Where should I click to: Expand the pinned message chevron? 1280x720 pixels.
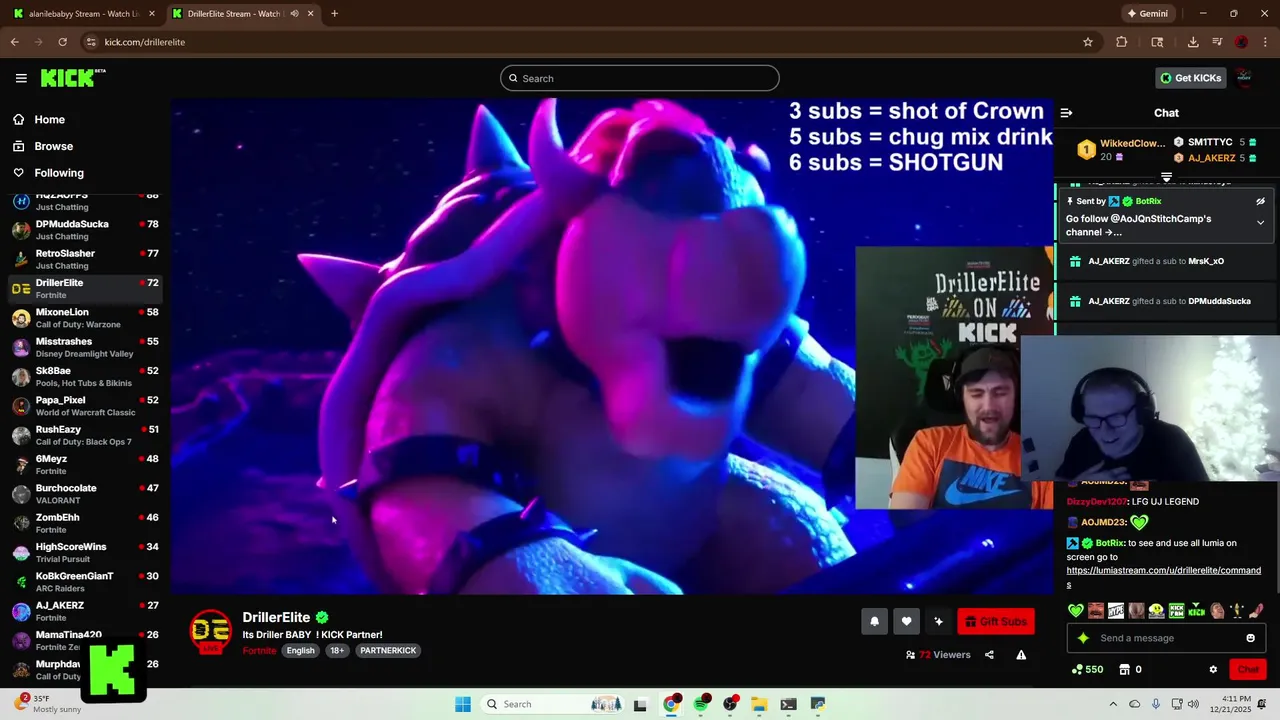[1260, 222]
